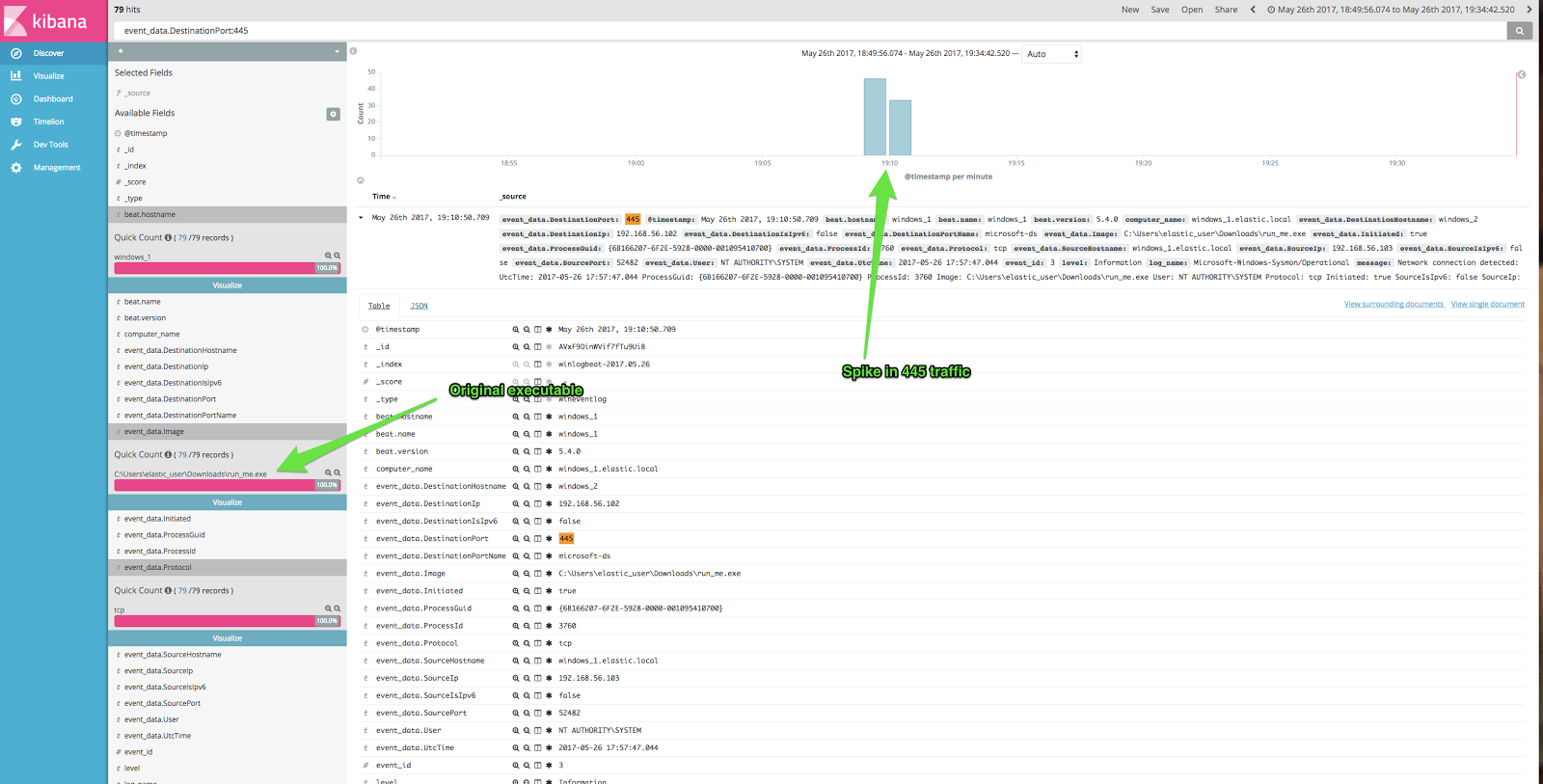Click Visualize button under beat.hostname
The width and height of the screenshot is (1543, 784).
(227, 285)
